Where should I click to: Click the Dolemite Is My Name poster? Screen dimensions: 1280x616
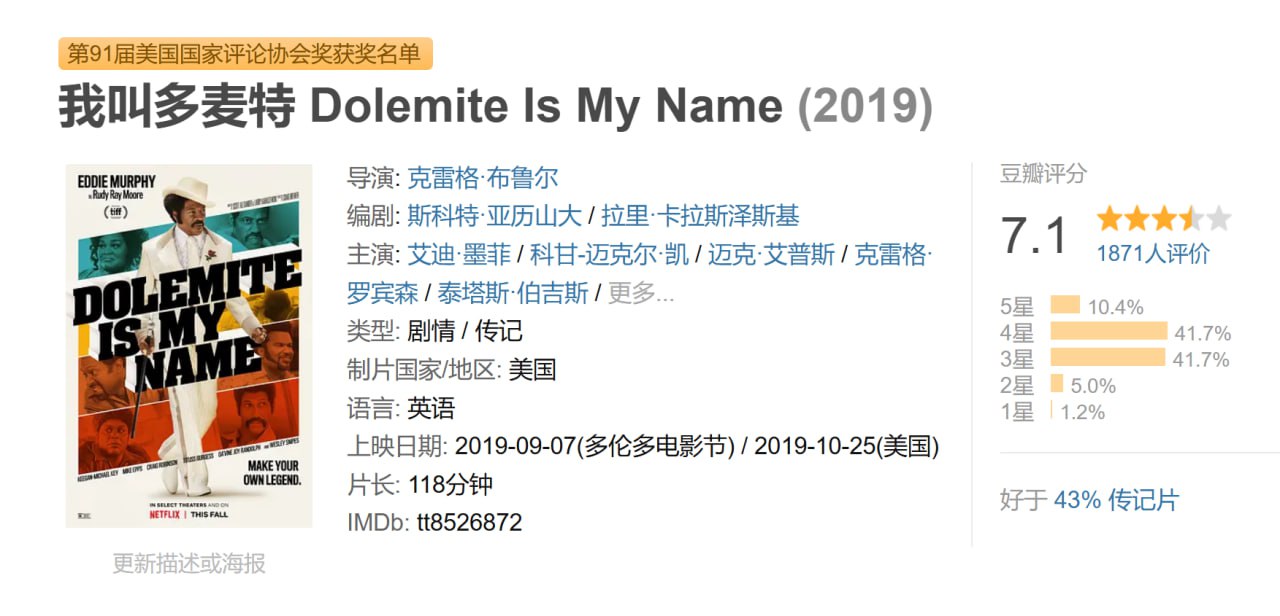(x=189, y=346)
